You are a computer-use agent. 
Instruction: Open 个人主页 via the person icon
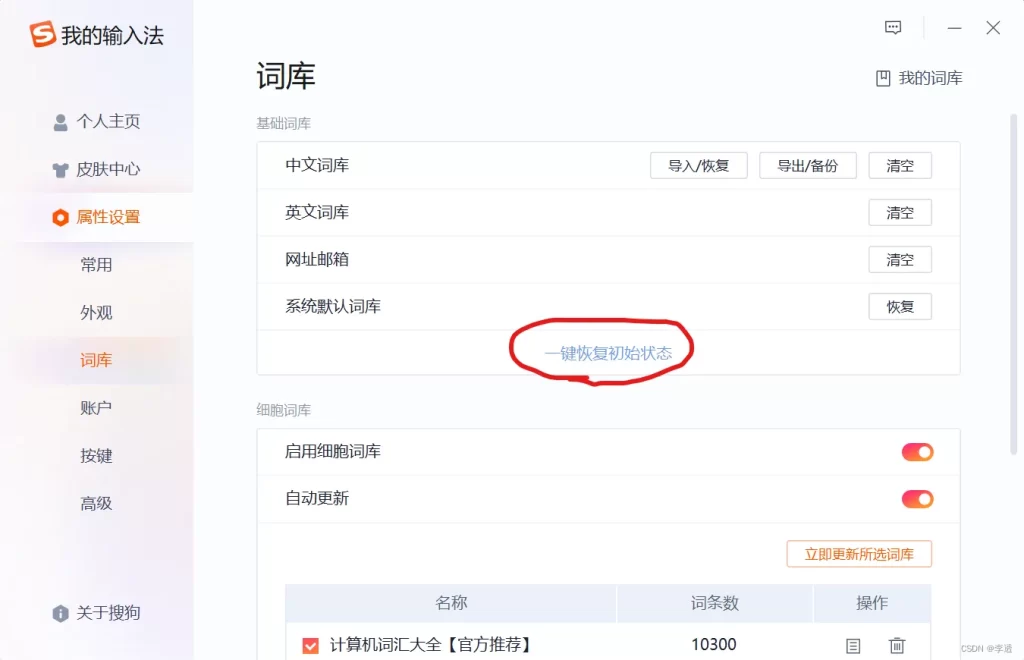click(x=60, y=122)
